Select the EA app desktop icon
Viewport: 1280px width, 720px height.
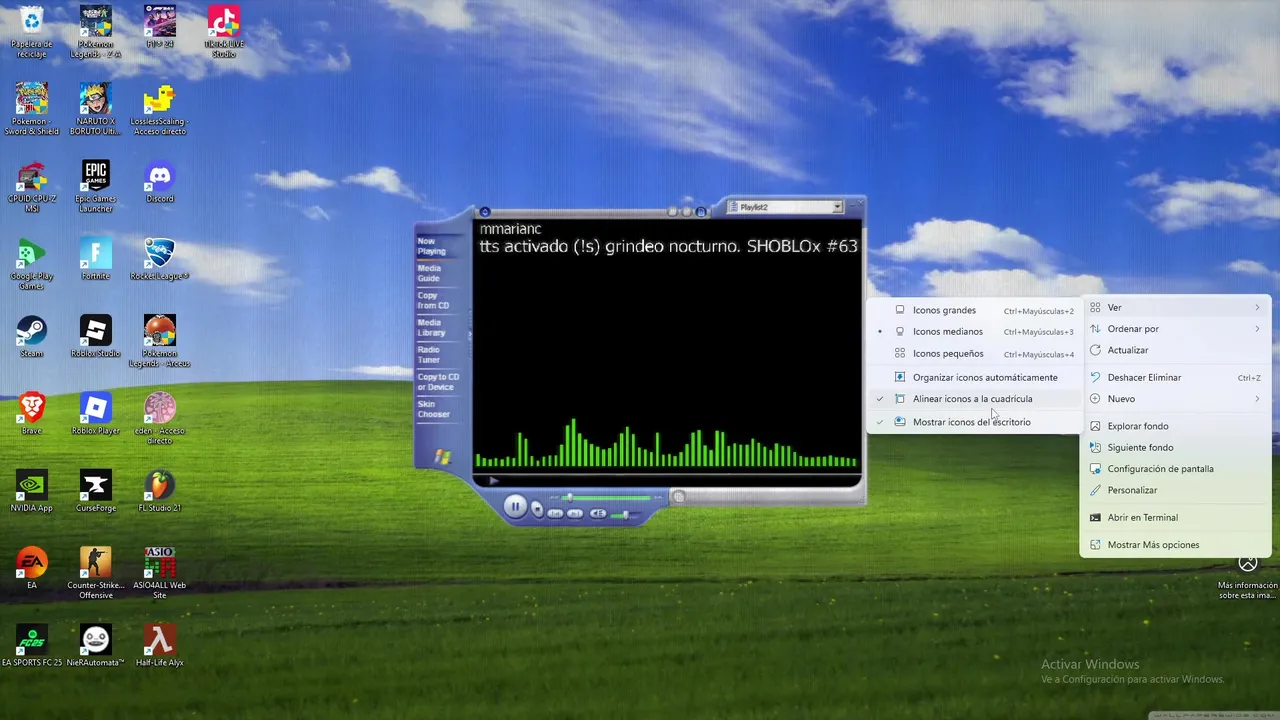pos(31,568)
